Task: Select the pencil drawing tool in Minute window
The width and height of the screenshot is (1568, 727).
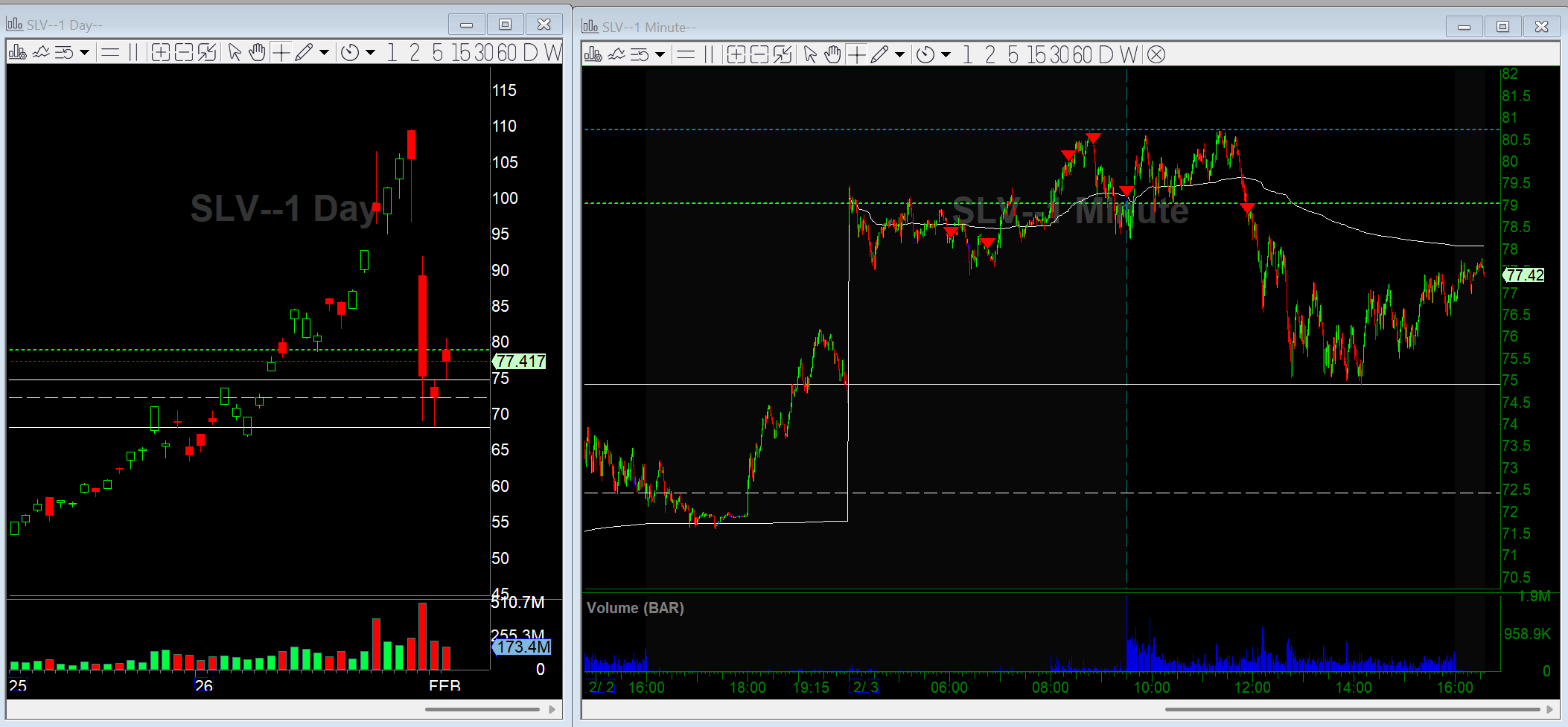Action: tap(879, 54)
